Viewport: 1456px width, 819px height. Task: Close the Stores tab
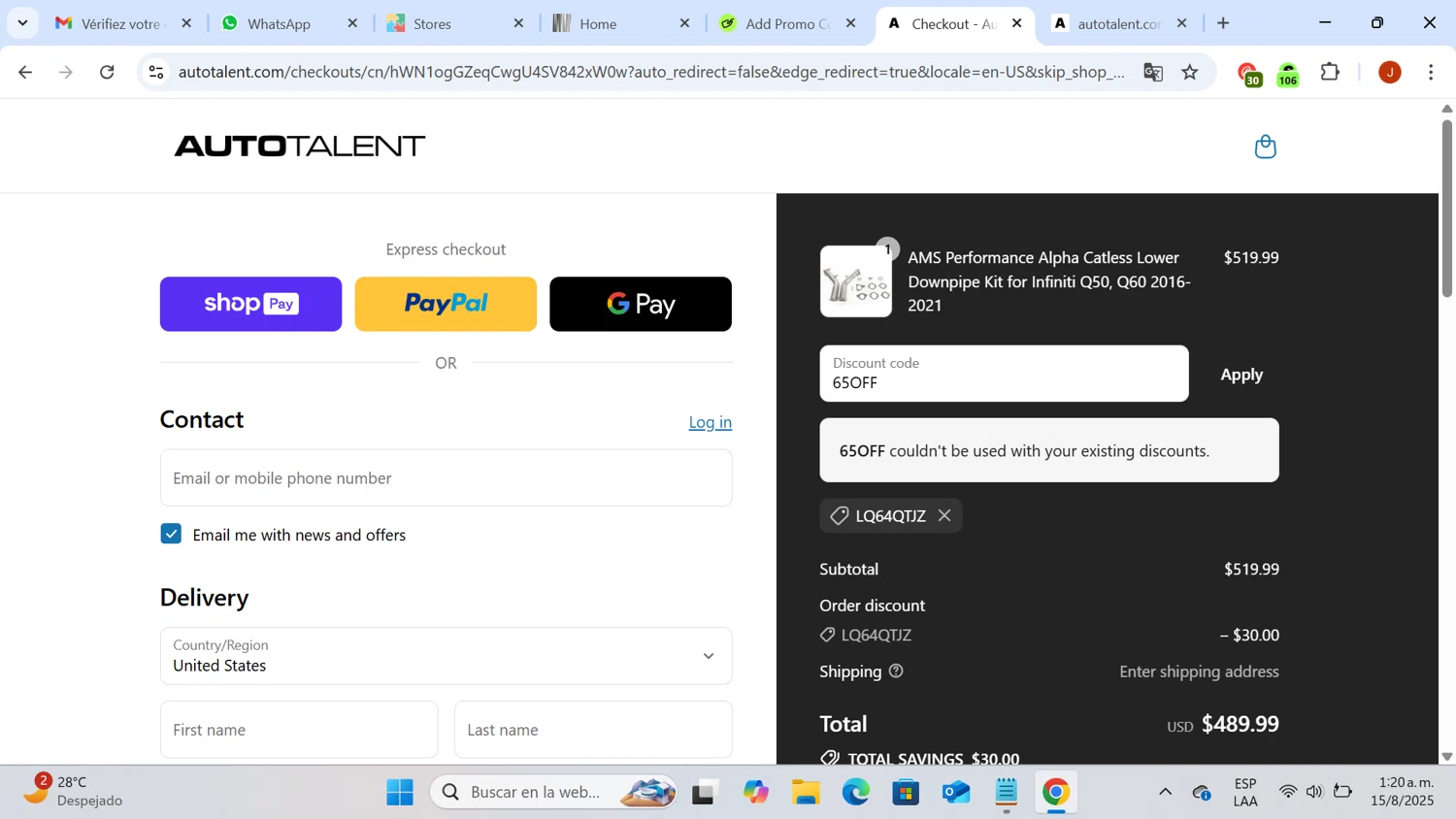click(518, 23)
